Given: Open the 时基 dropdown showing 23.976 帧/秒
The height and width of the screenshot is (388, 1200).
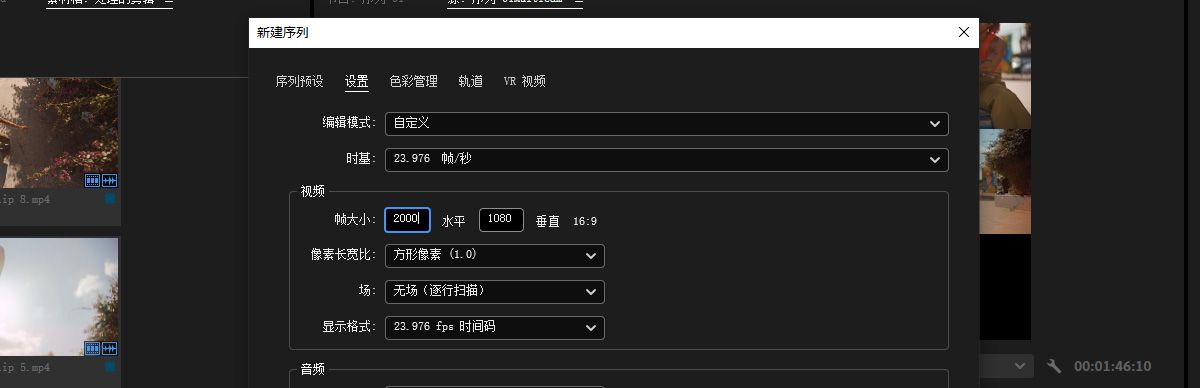Looking at the screenshot, I should coord(666,159).
